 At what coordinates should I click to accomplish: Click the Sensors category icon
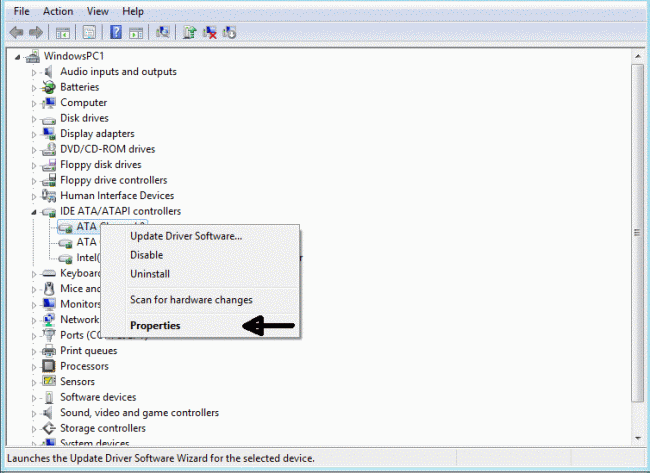click(49, 382)
